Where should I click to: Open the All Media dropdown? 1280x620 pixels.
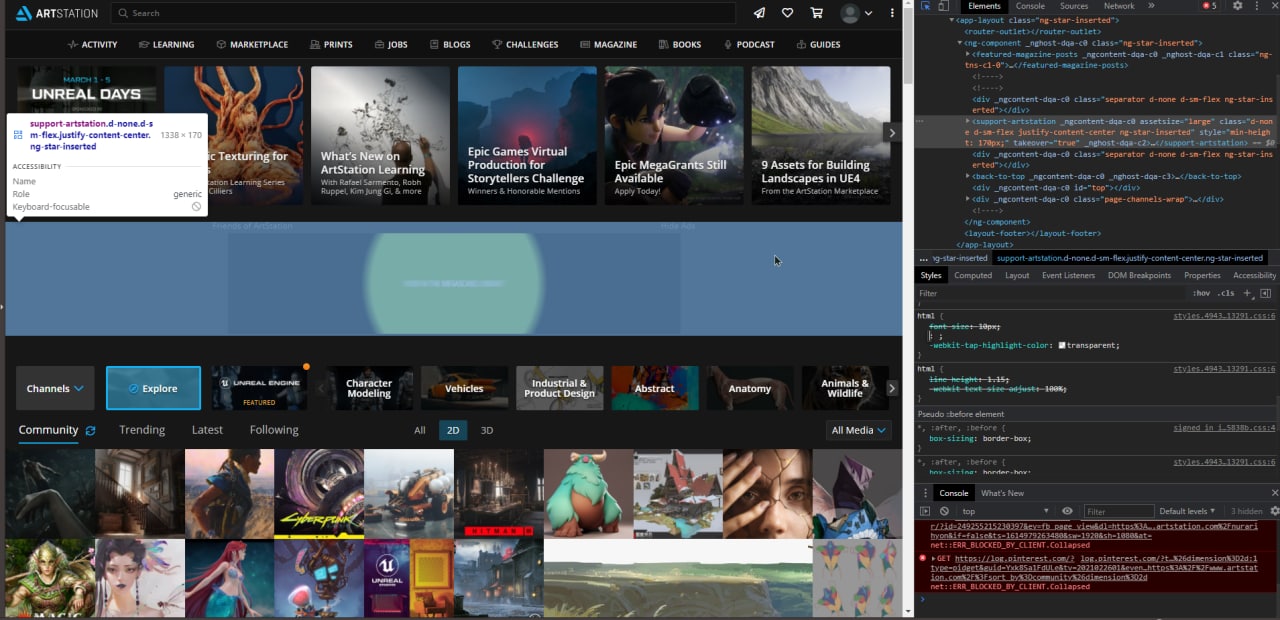[858, 430]
